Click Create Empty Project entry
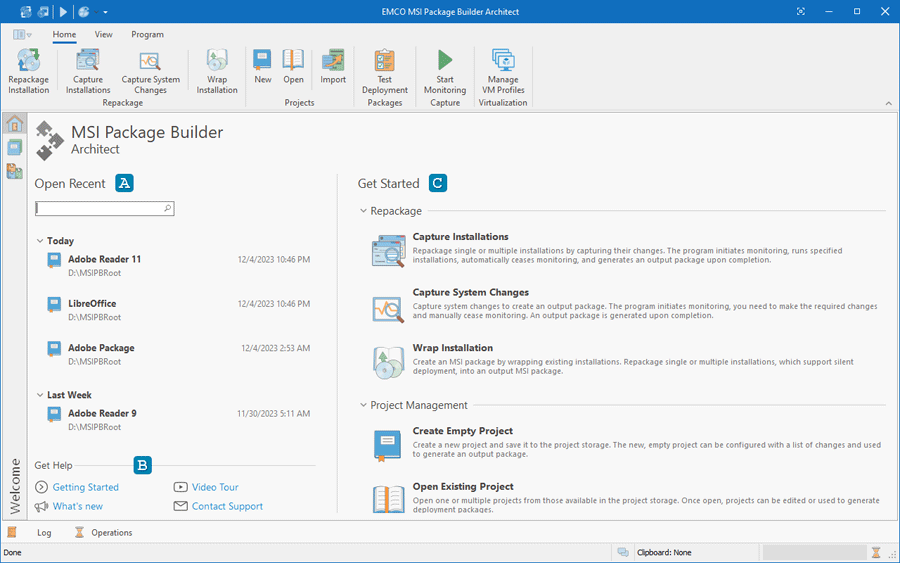 [x=463, y=430]
